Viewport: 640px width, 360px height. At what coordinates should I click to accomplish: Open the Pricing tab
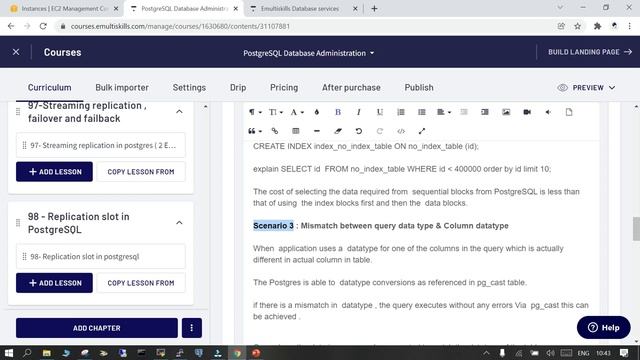tap(284, 87)
